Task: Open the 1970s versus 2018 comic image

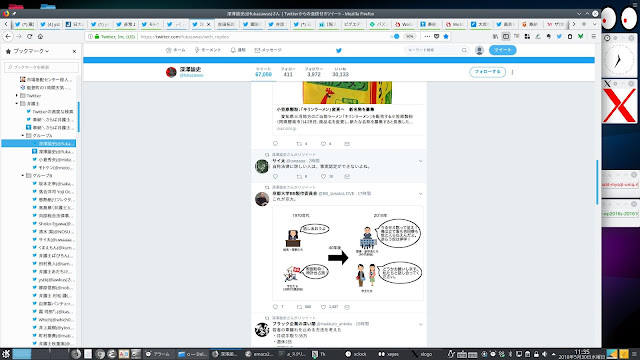Action: click(x=348, y=253)
